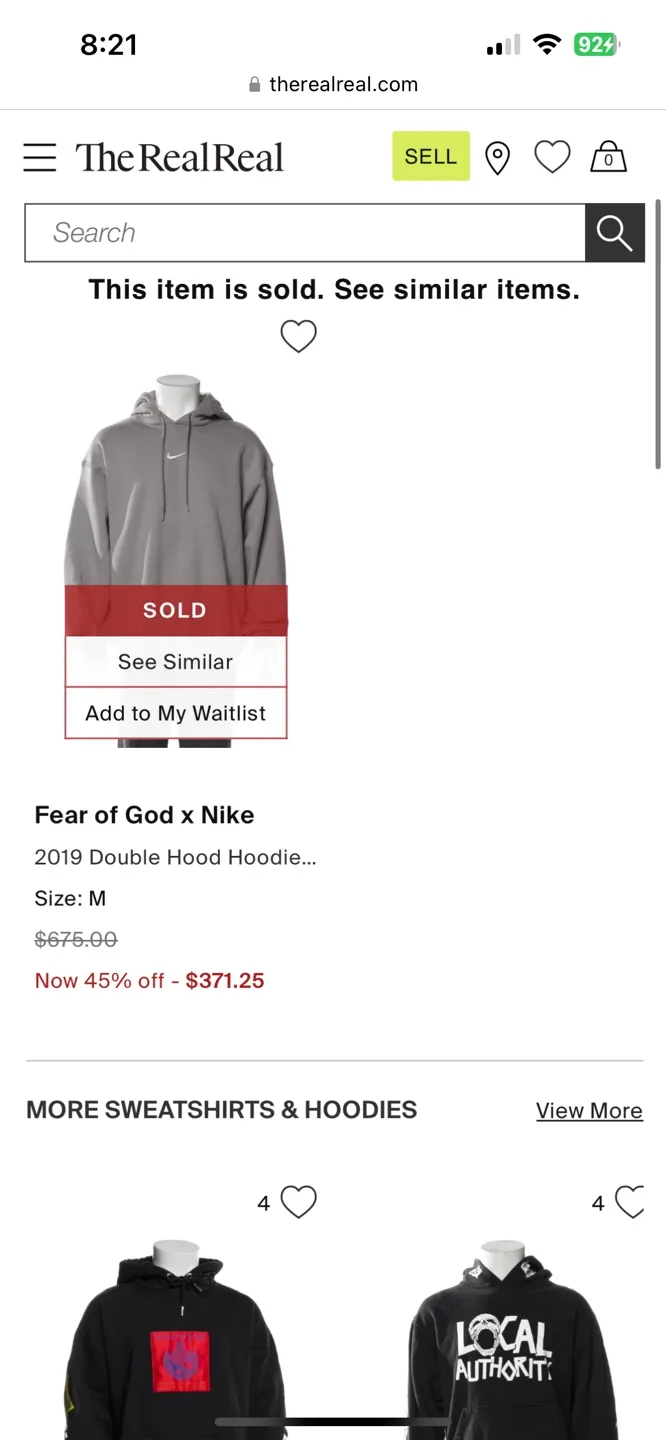View More sweatshirts and hoodies
Viewport: 666px width, 1440px height.
click(589, 1110)
